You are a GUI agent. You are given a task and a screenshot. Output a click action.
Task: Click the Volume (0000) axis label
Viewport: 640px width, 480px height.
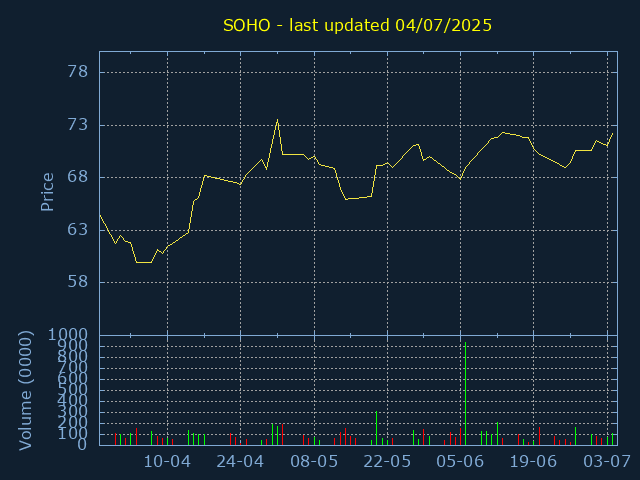coord(25,391)
